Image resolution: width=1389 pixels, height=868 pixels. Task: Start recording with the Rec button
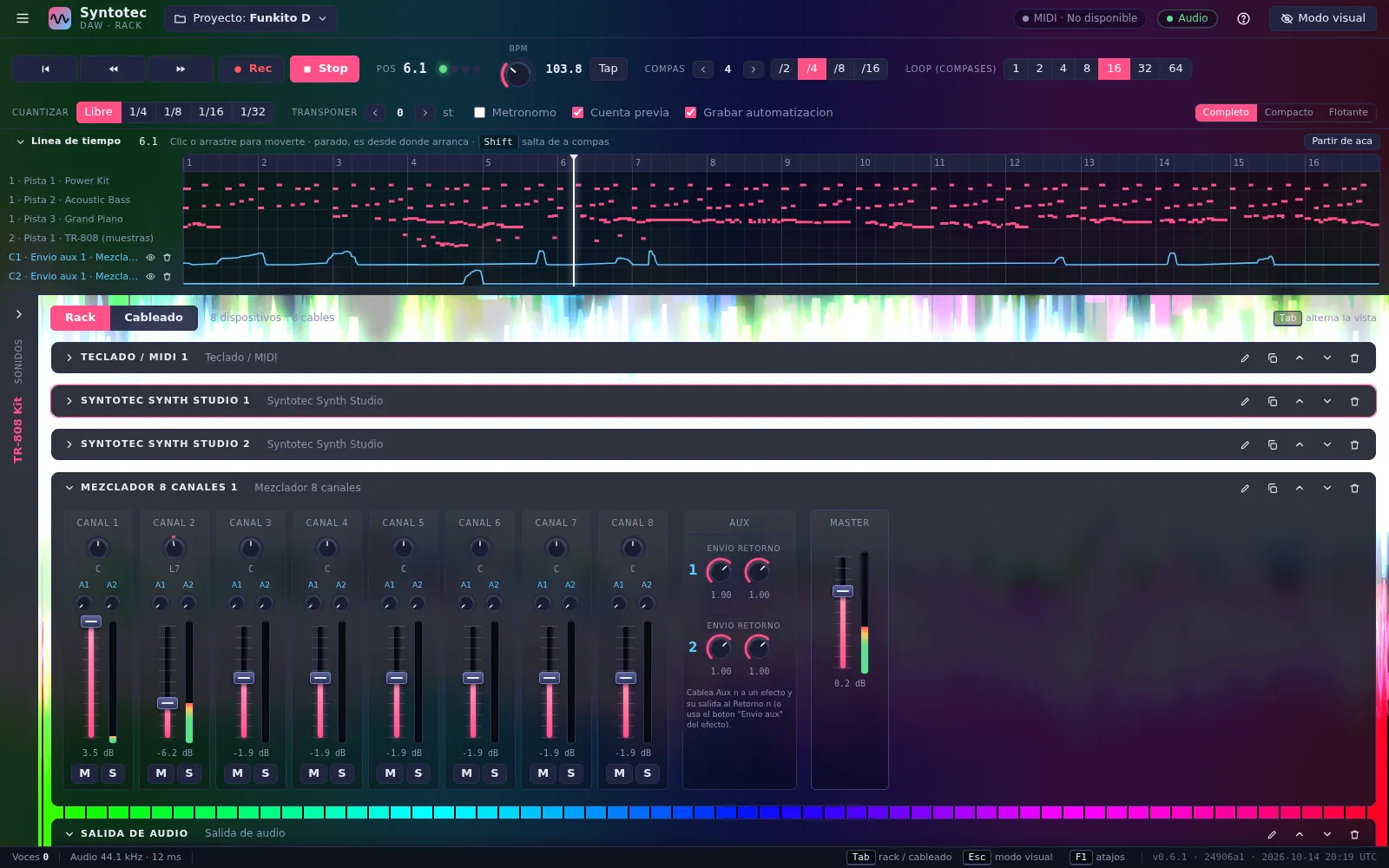pos(252,69)
